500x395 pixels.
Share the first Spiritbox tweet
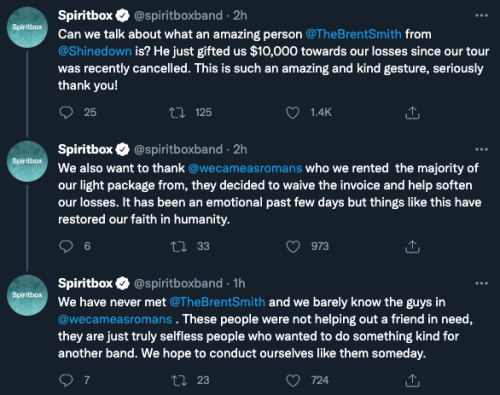pyautogui.click(x=412, y=113)
